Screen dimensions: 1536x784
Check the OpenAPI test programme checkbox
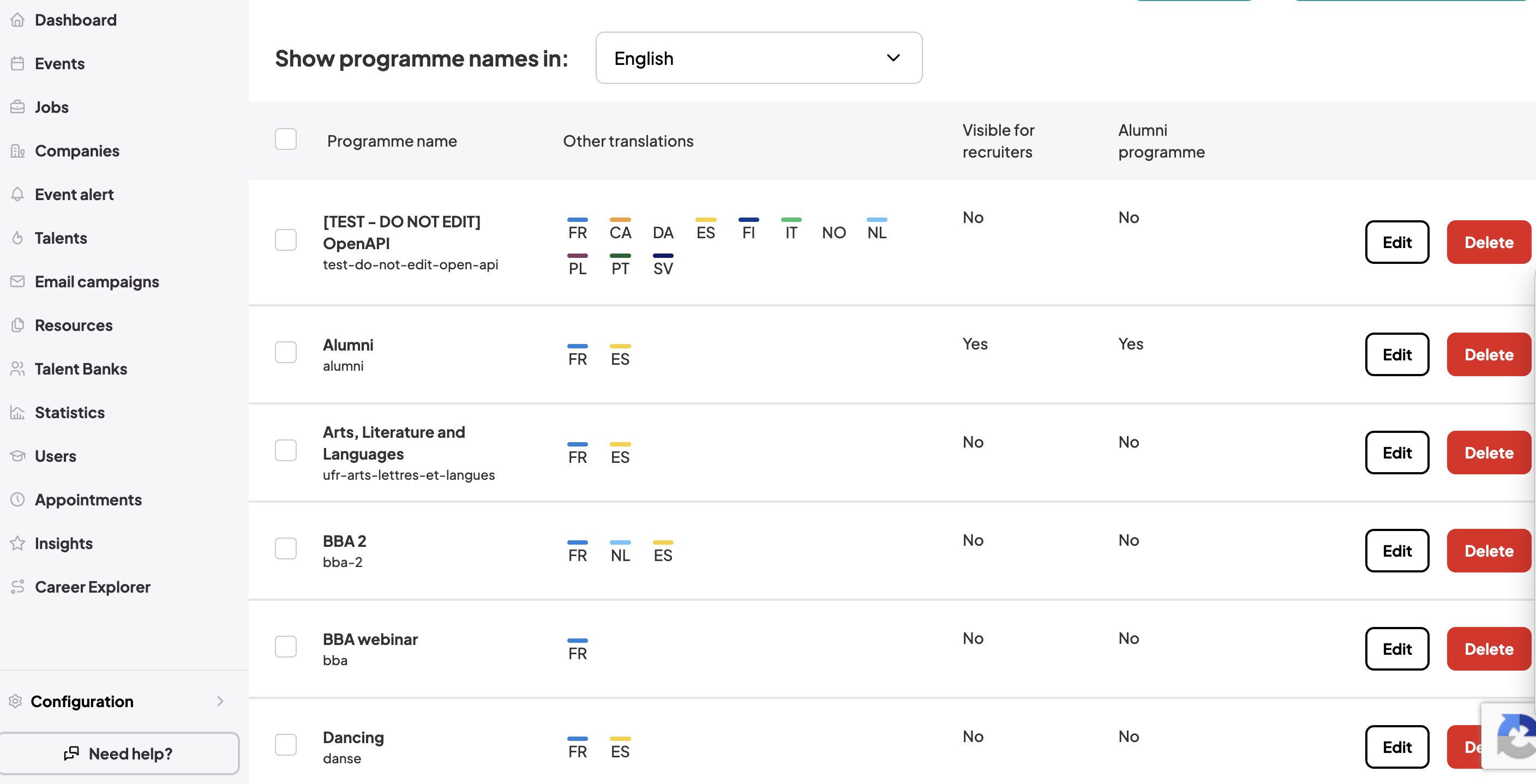[286, 240]
